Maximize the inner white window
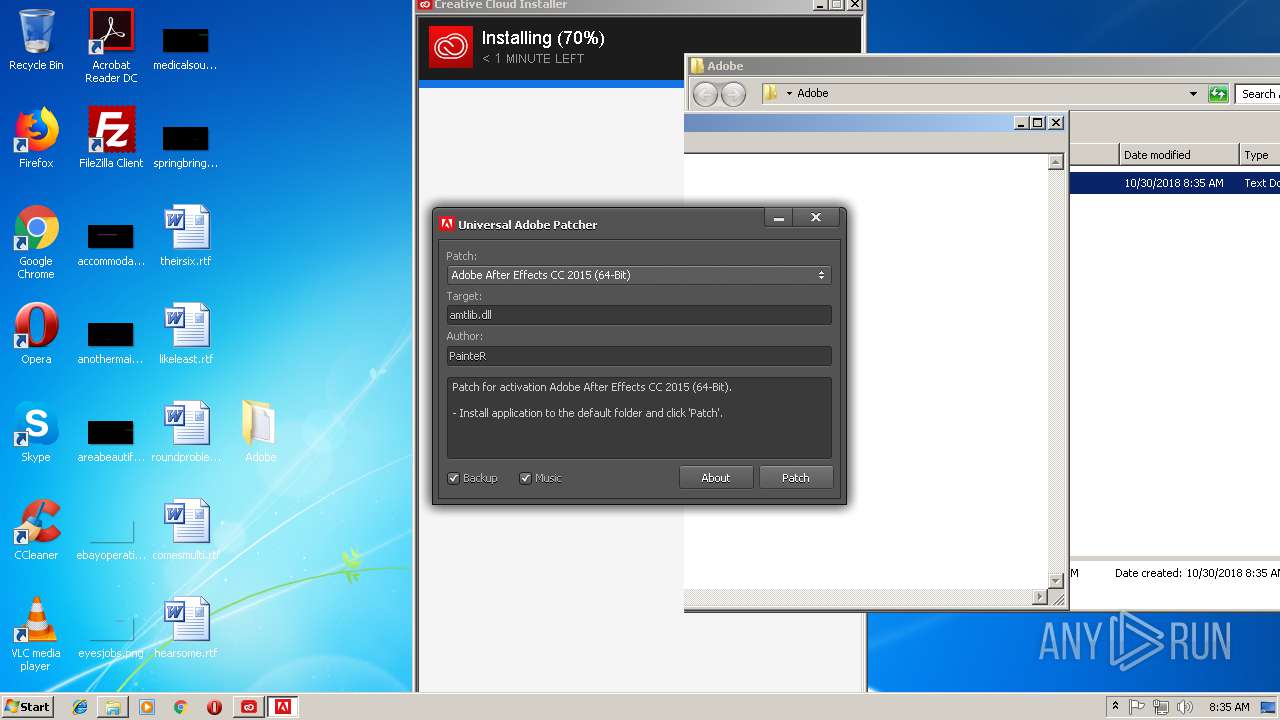Image resolution: width=1280 pixels, height=720 pixels. point(1038,123)
